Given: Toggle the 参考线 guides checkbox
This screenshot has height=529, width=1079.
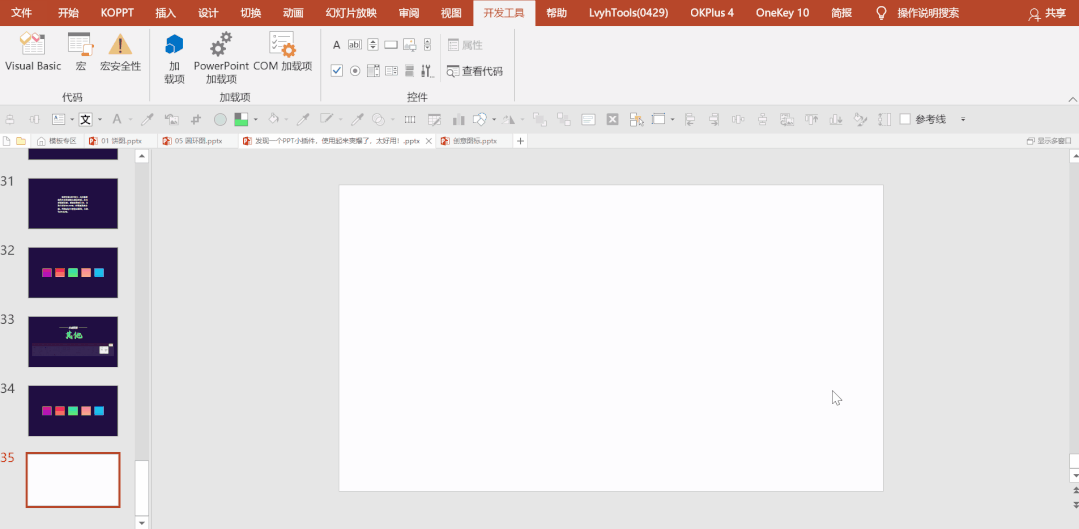Looking at the screenshot, I should point(905,119).
